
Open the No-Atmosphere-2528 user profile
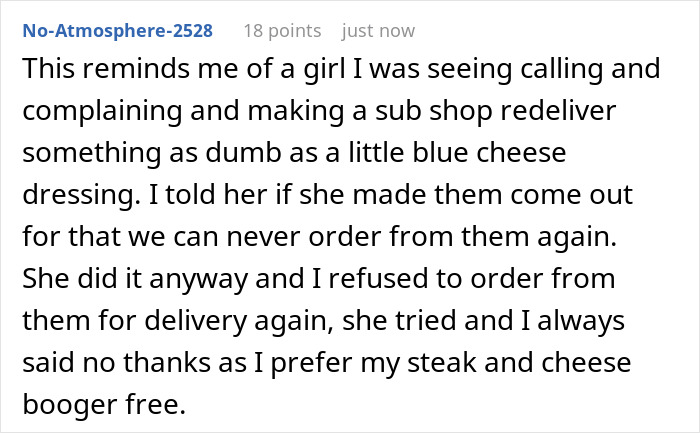coord(116,31)
